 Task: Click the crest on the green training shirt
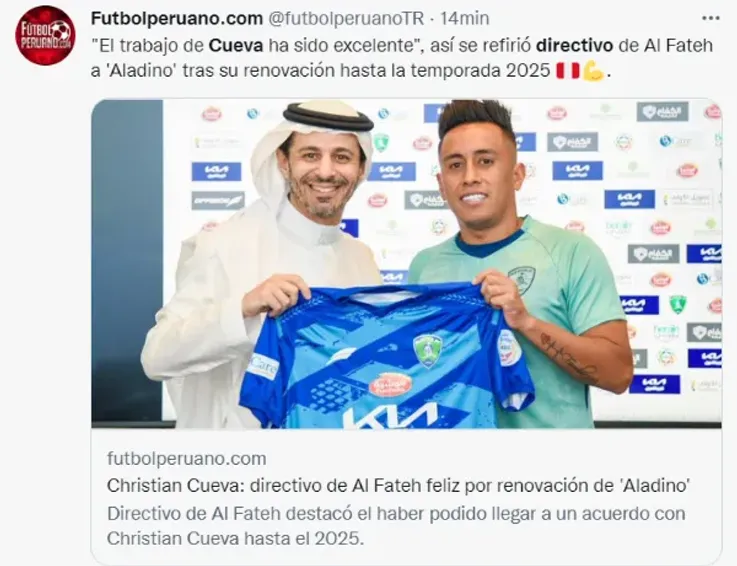[x=522, y=279]
